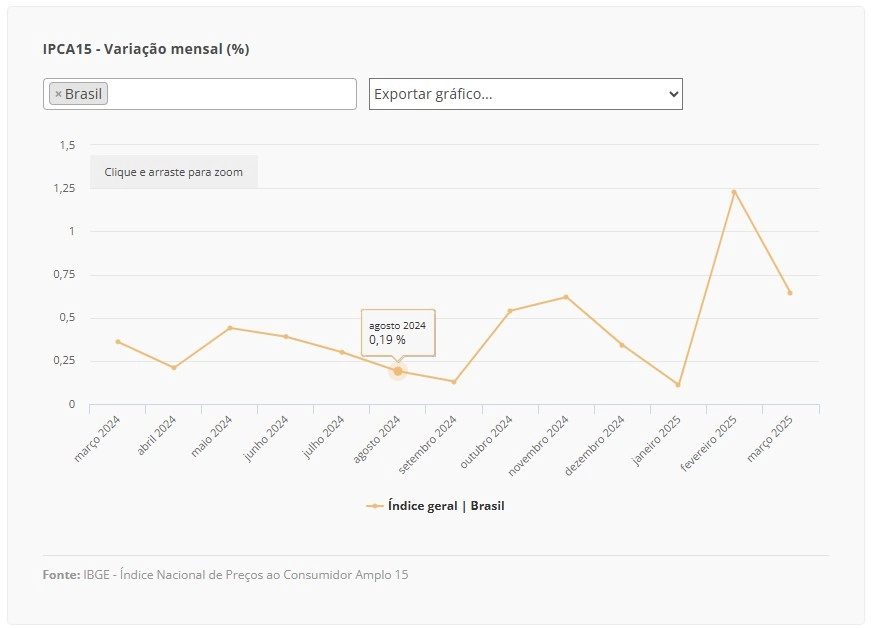Screen dimensions: 871x628
Task: Select the março 2025 data point
Action: (790, 293)
